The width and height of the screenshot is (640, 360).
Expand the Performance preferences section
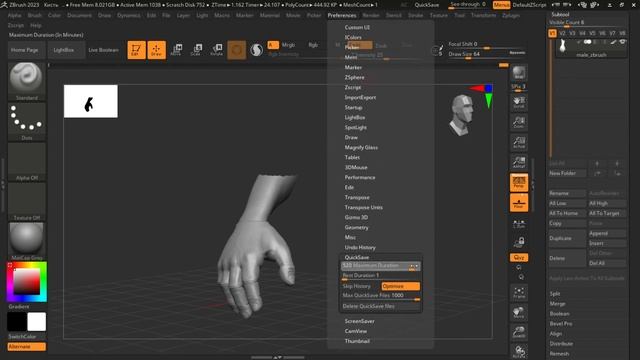(x=360, y=178)
